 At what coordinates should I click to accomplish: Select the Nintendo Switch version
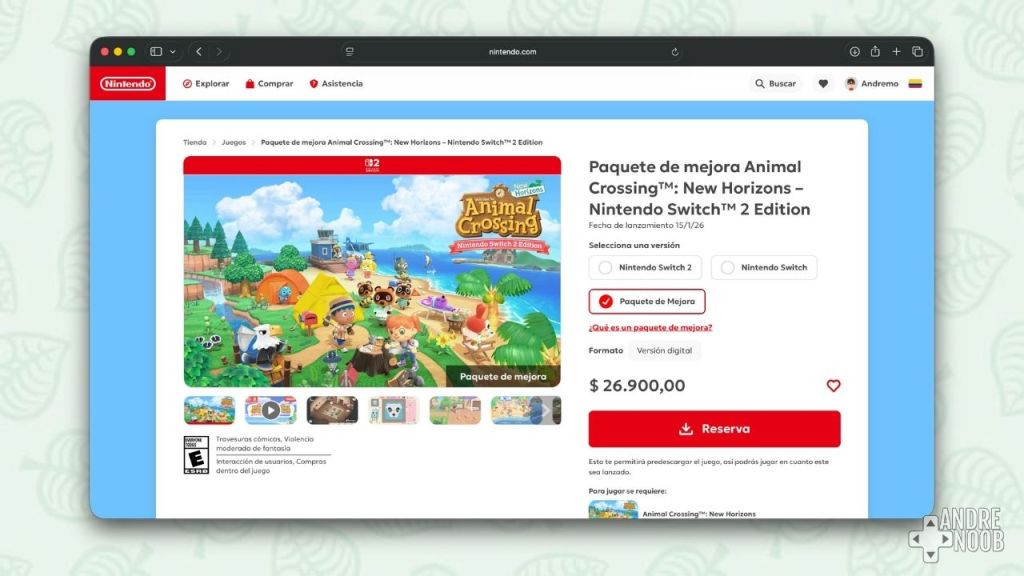coord(764,267)
